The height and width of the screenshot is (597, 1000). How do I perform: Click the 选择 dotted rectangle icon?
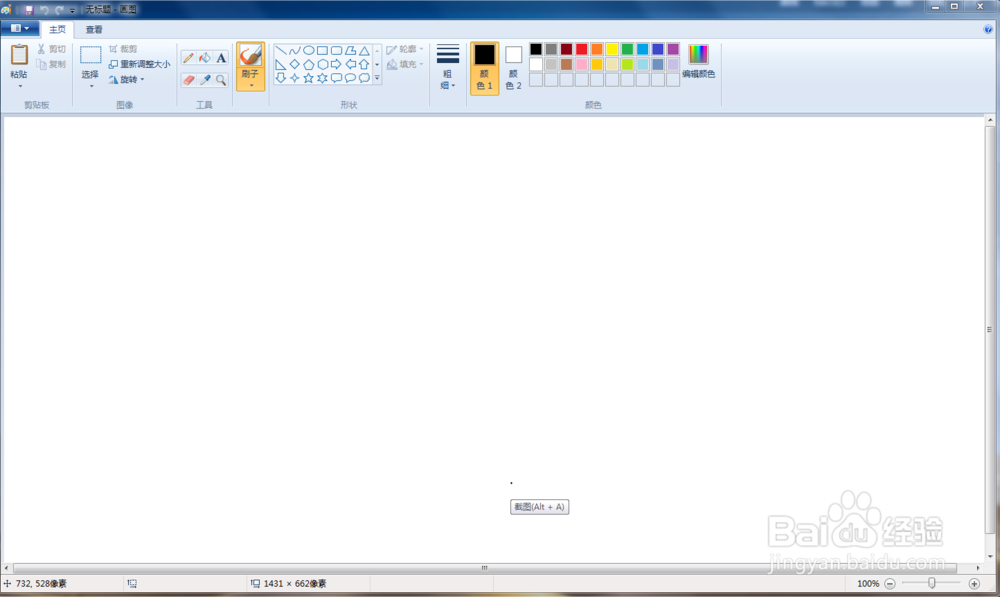coord(90,55)
